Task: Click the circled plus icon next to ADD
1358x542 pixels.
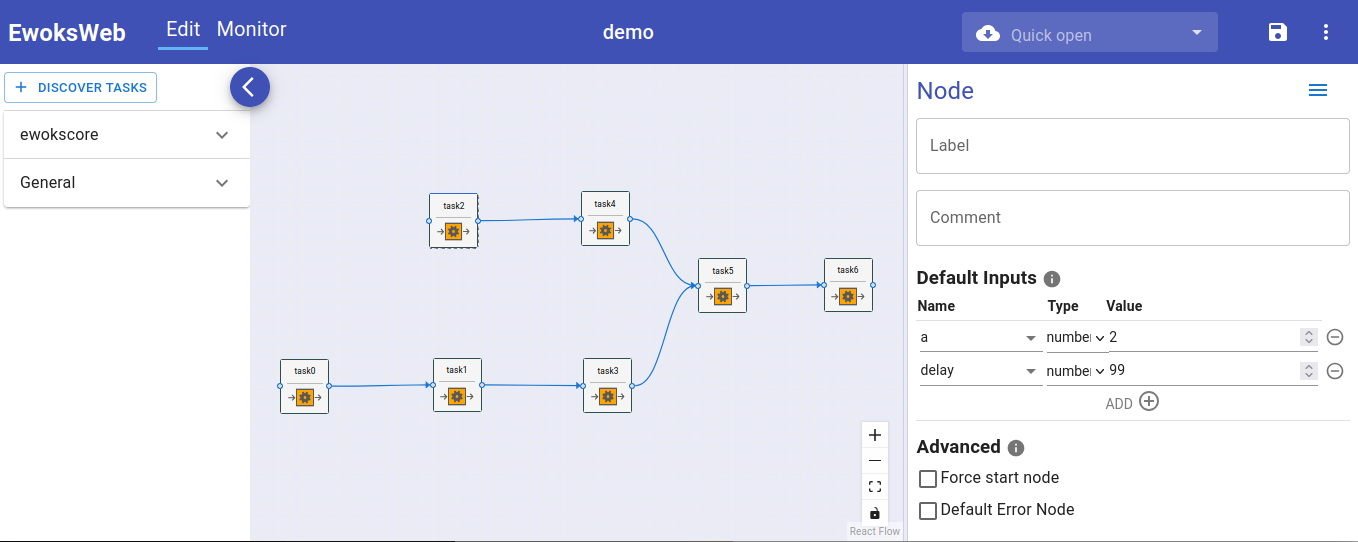Action: (1149, 402)
